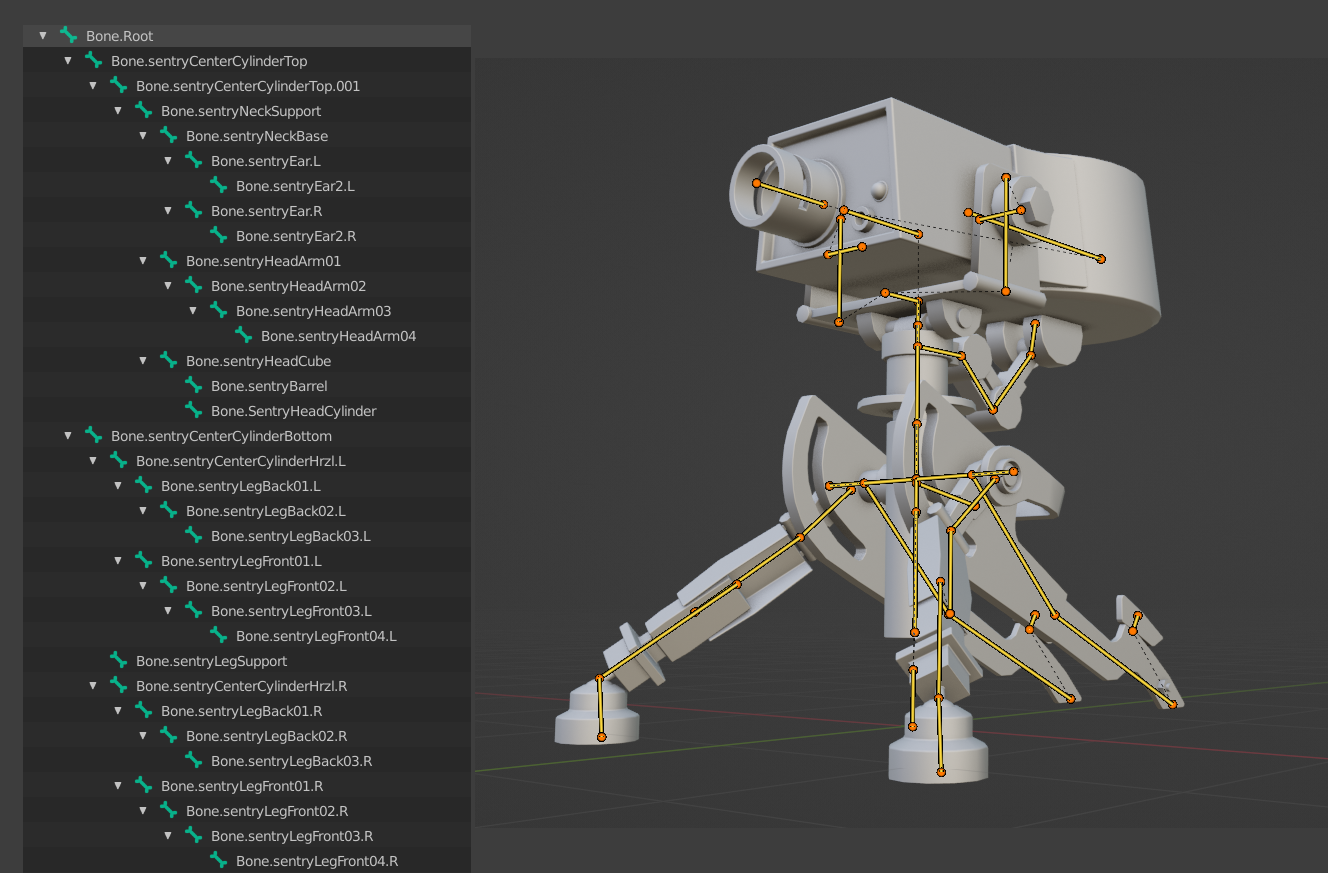
Task: Collapse the Bone.Root hierarchy
Action: 43,35
